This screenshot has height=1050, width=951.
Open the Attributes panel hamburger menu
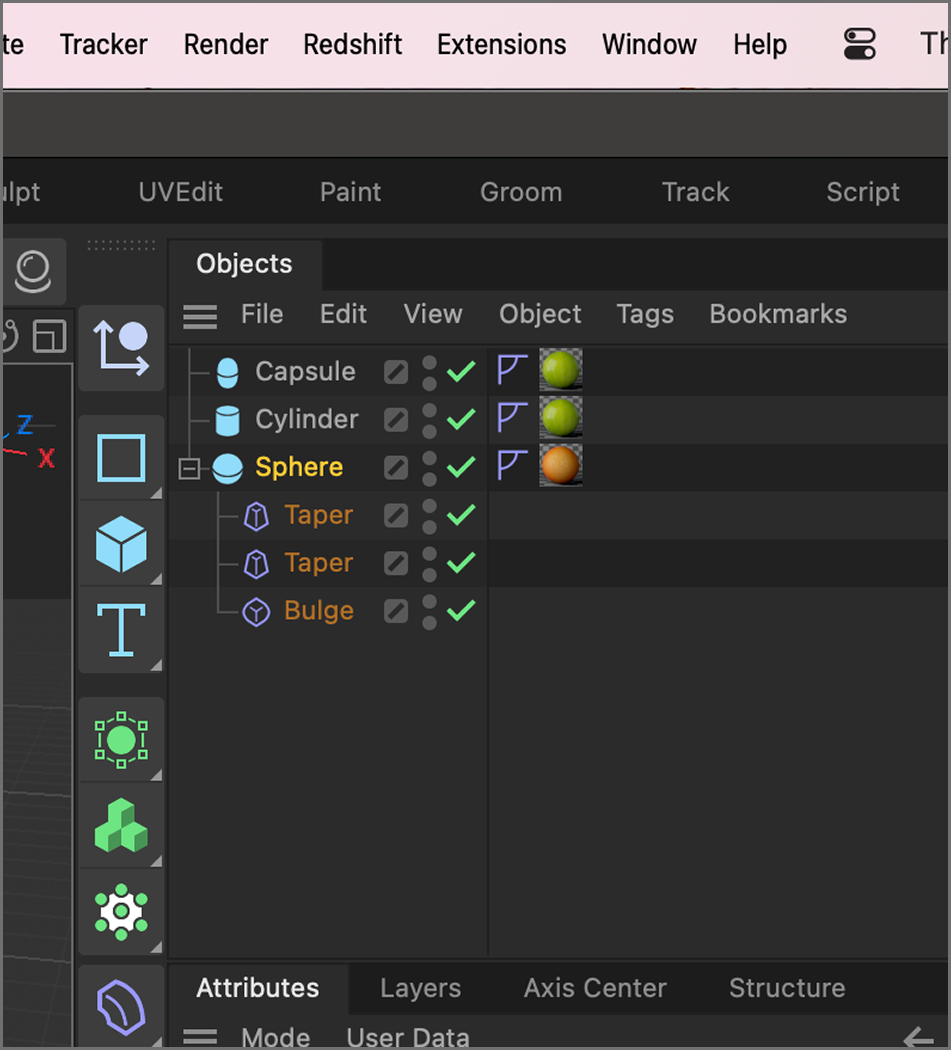tap(200, 1037)
